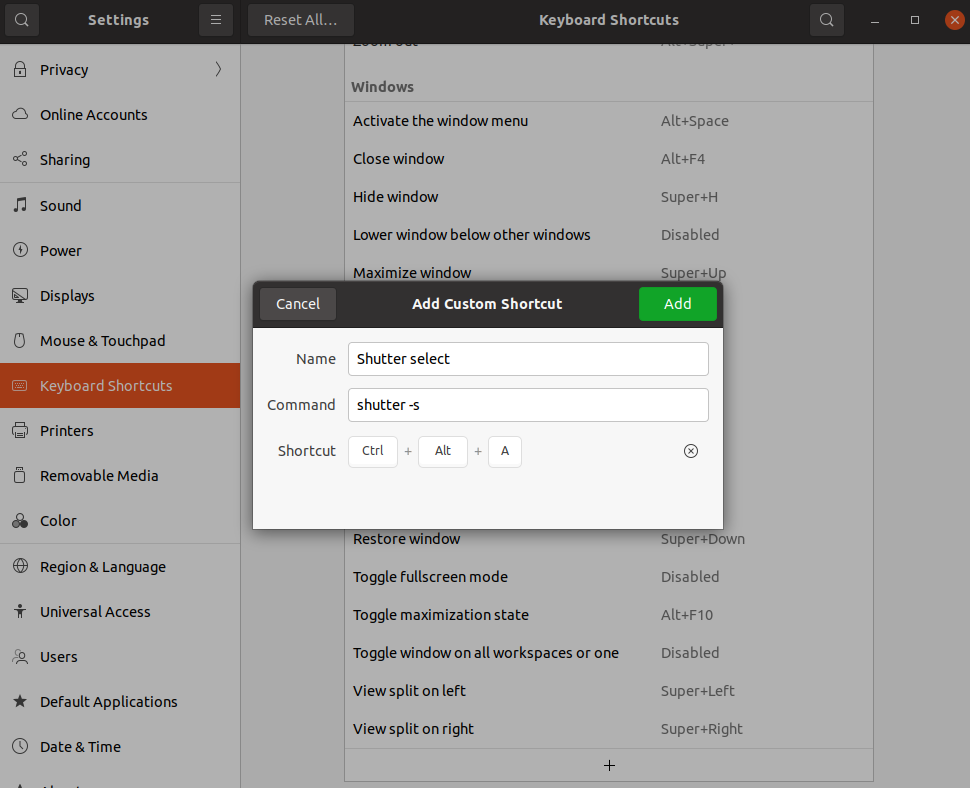The image size is (970, 788).
Task: Click the Sound music note icon
Action: point(20,205)
